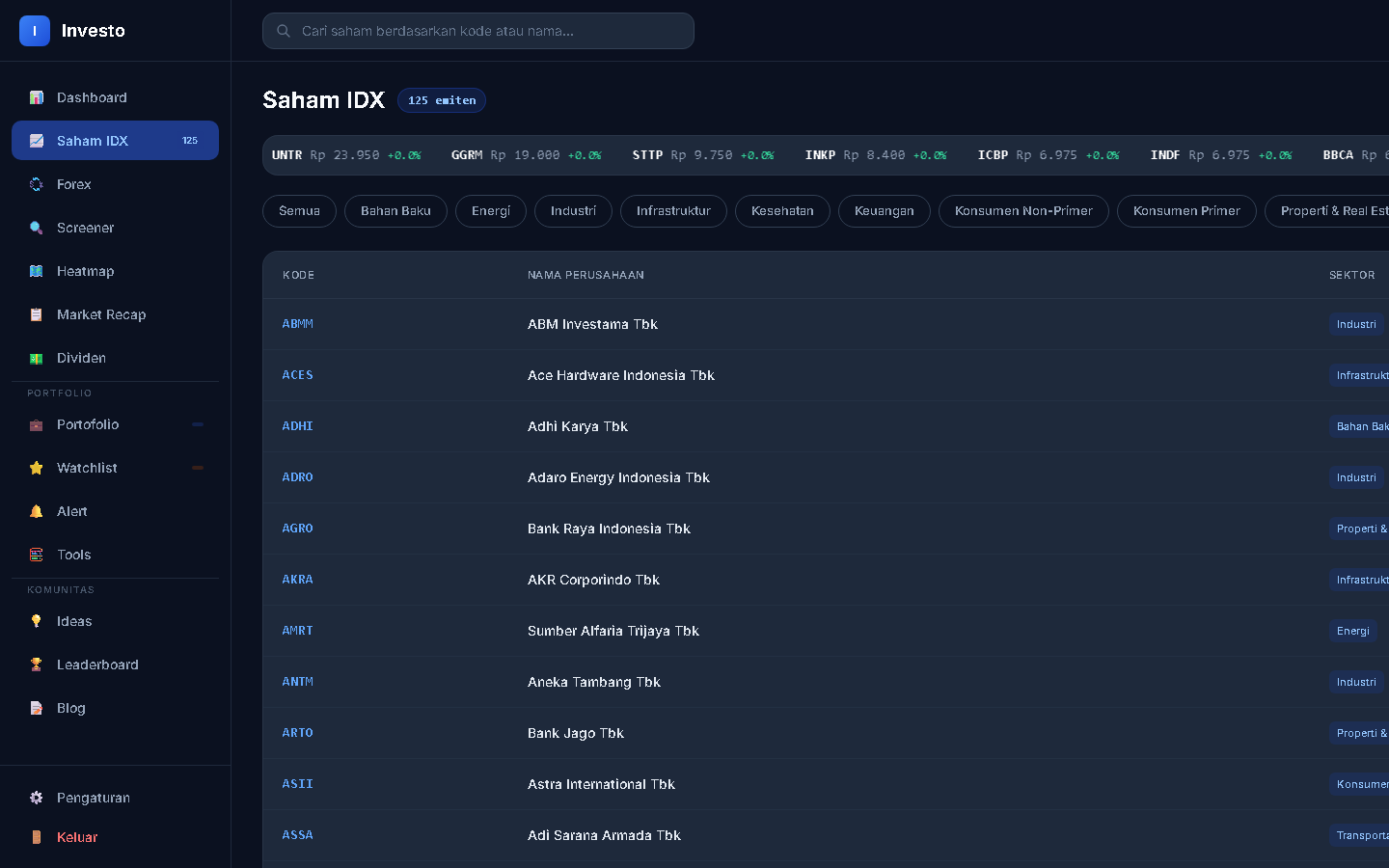Open the Tools abacus icon
Screen dimensions: 1389x868
click(x=37, y=555)
